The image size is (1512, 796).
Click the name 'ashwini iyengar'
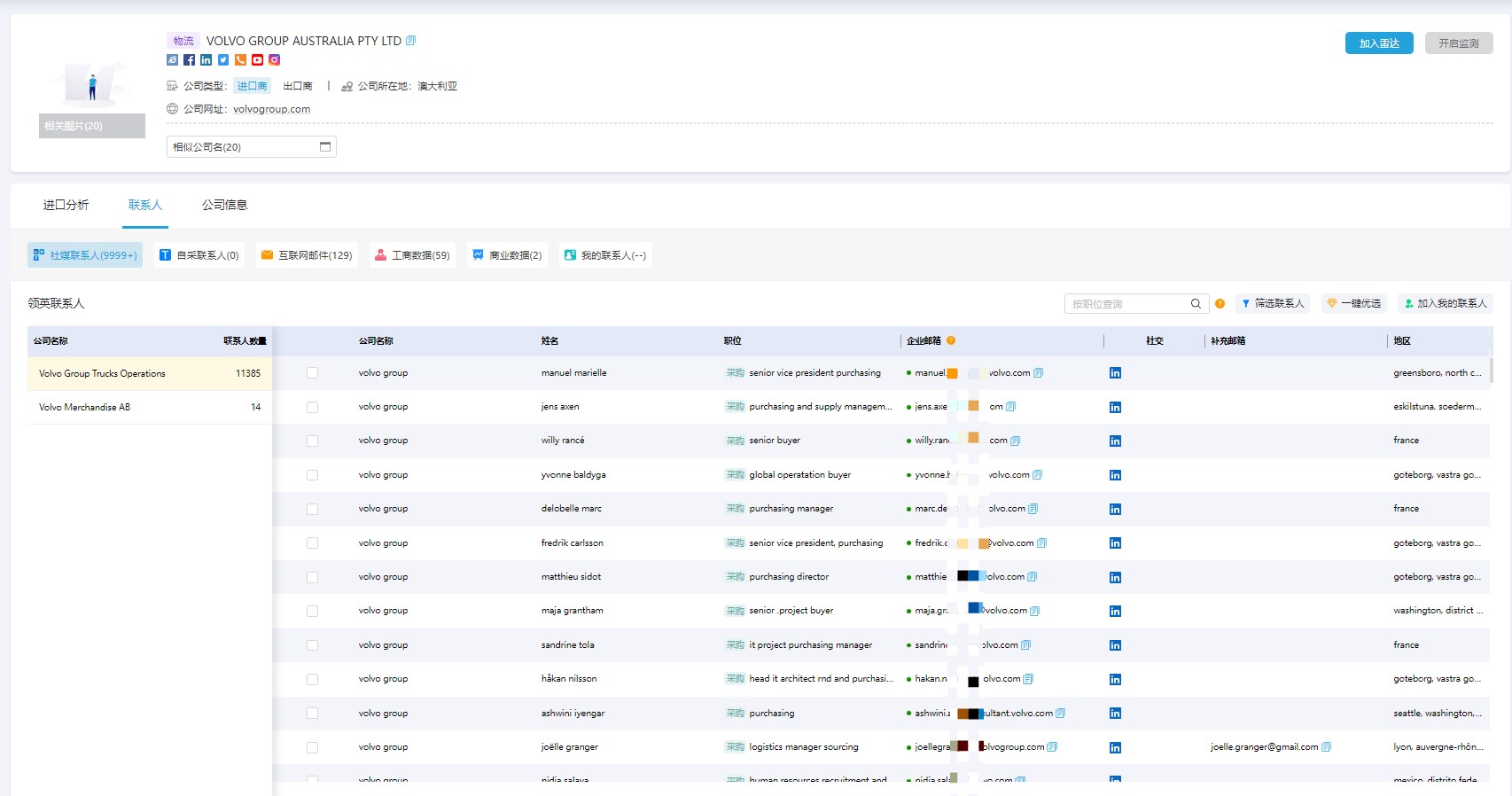pos(573,714)
